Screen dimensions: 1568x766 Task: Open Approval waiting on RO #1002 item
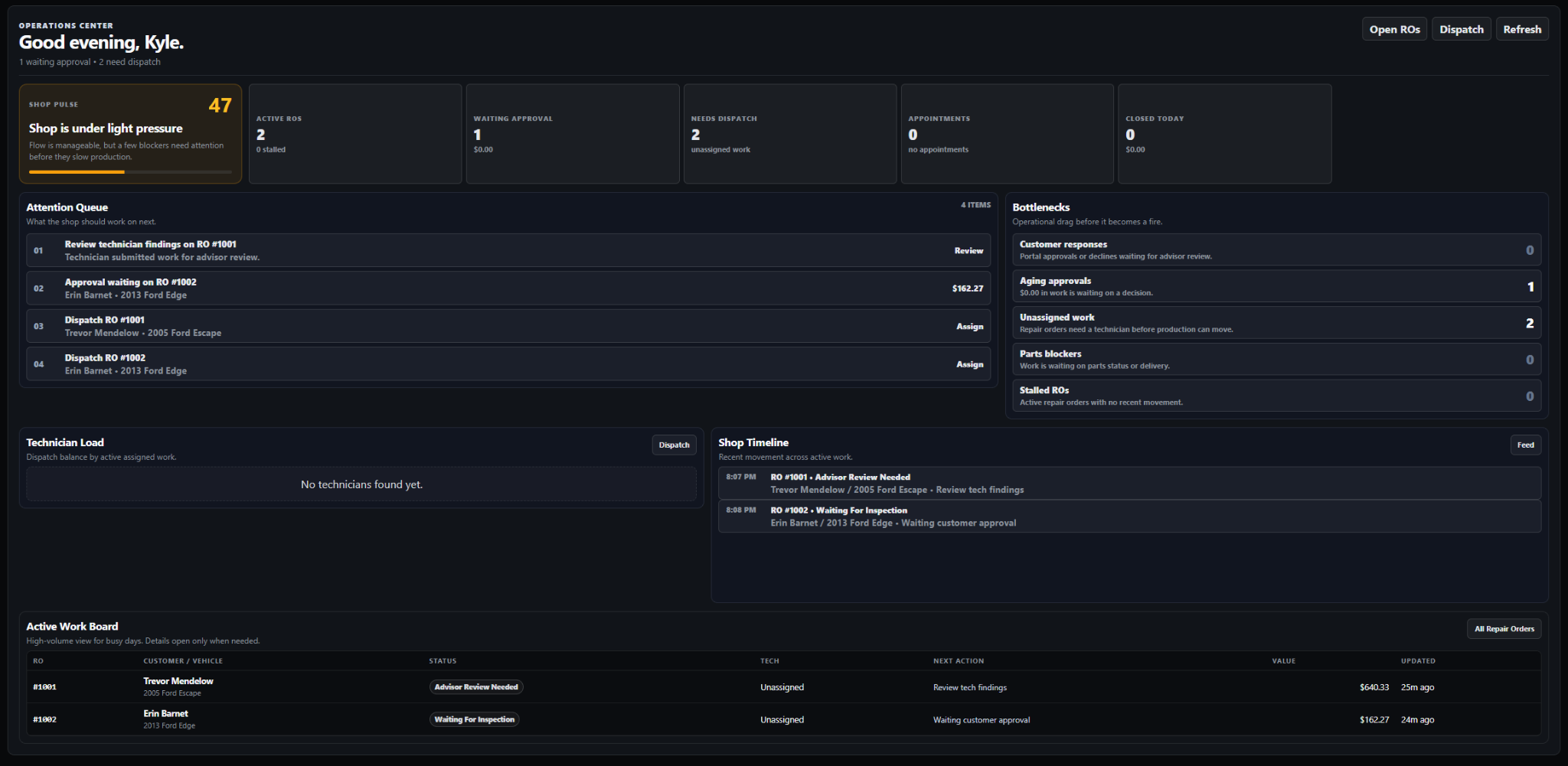pos(508,288)
